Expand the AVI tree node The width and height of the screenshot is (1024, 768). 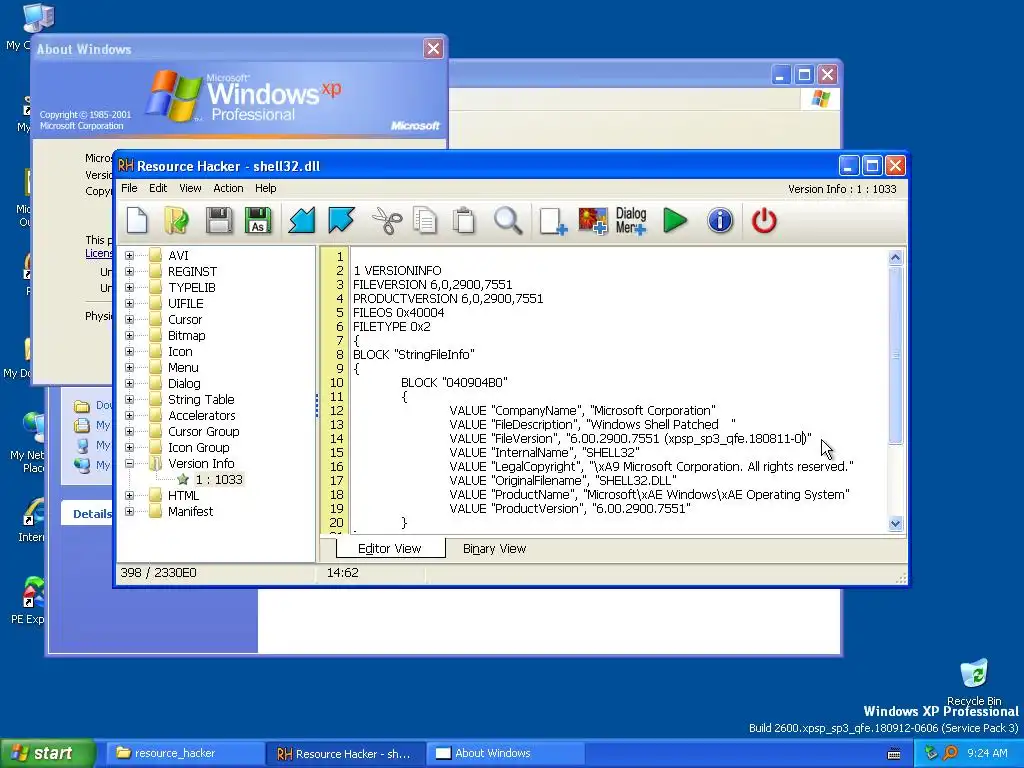click(x=129, y=255)
